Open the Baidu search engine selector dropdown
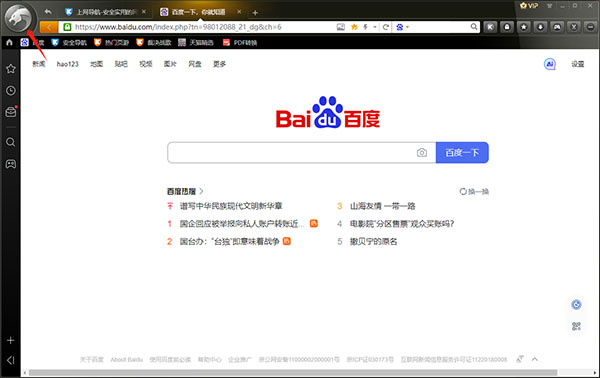 tap(403, 27)
